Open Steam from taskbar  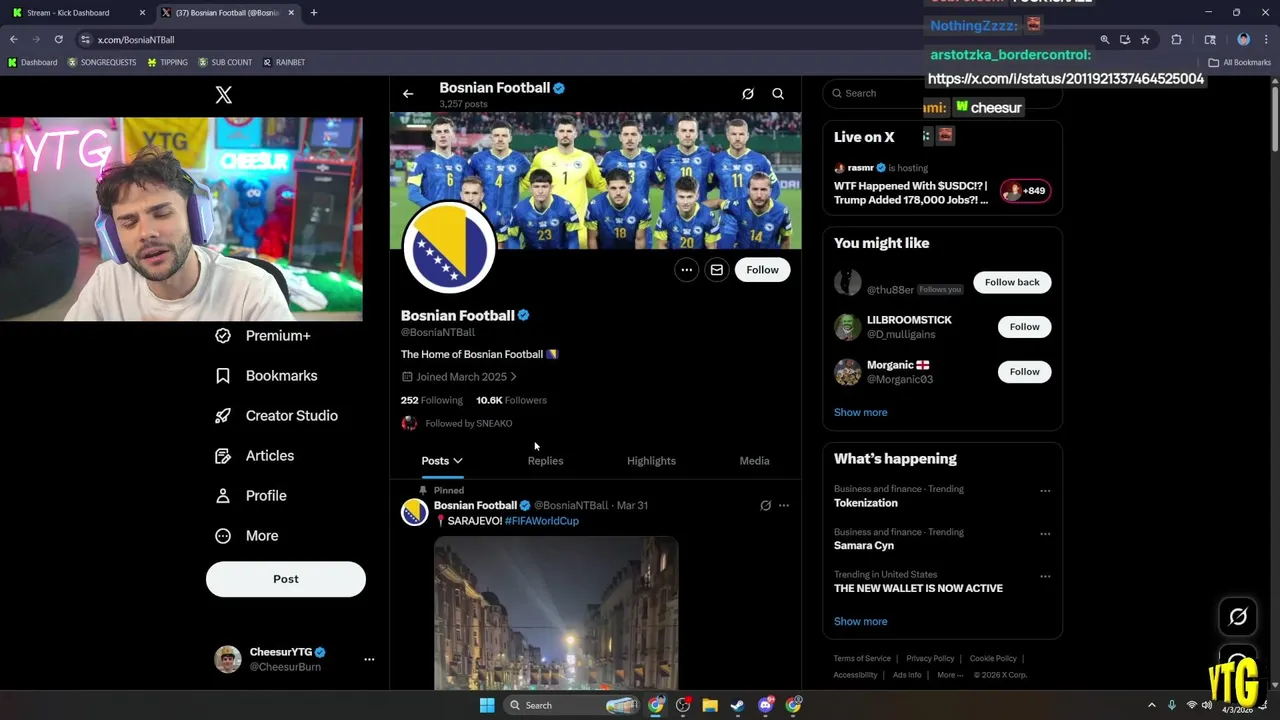pyautogui.click(x=738, y=705)
